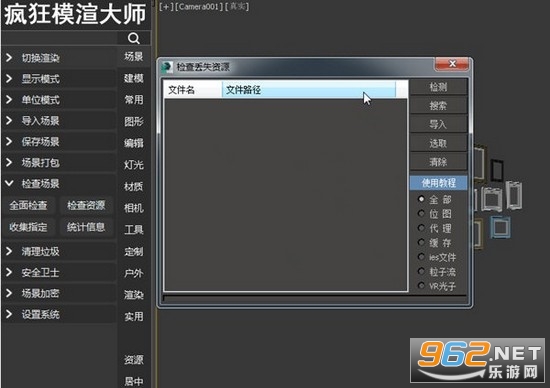Click the 清除 button

coord(438,162)
